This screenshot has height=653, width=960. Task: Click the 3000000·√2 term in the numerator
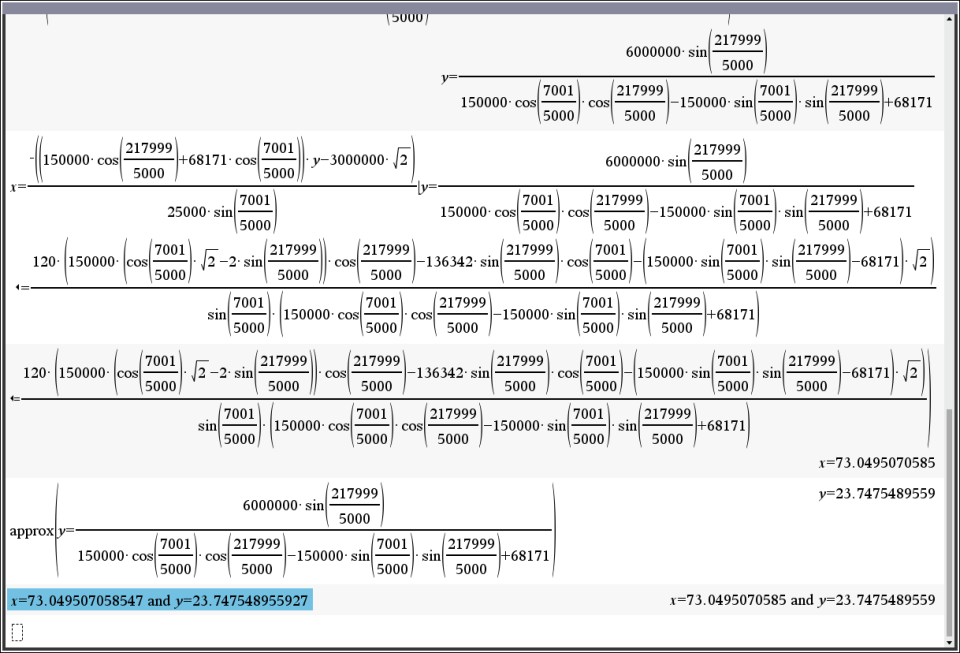point(375,161)
